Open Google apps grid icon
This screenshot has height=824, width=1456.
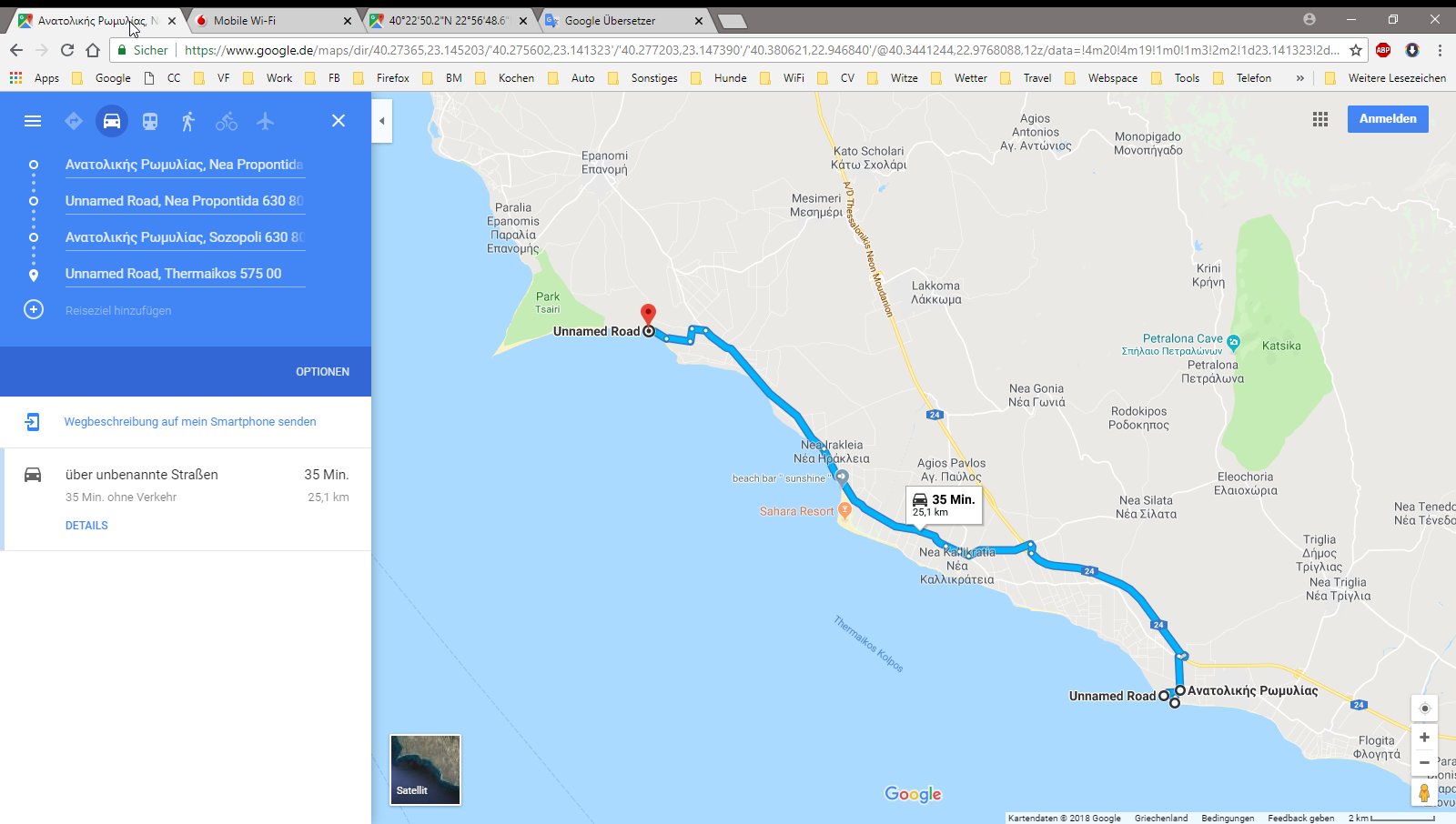pos(1320,119)
